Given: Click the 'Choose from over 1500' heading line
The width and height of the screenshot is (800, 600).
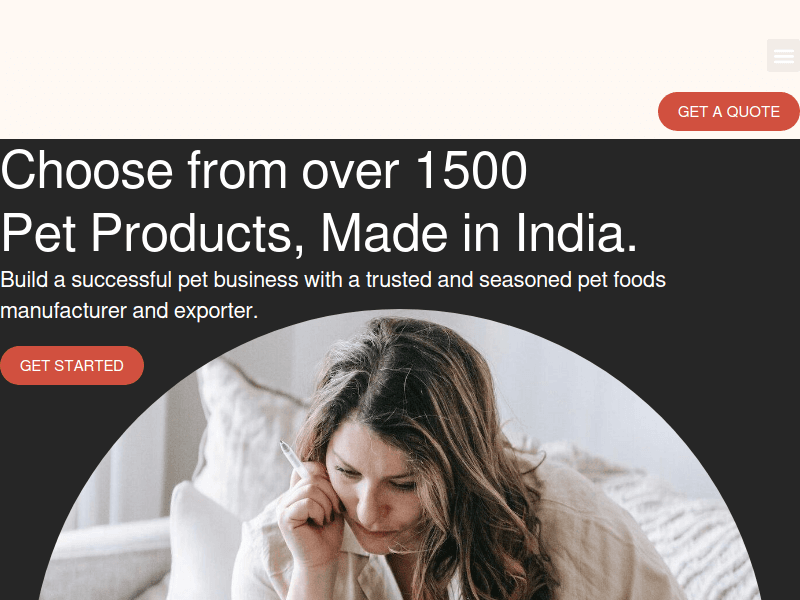Looking at the screenshot, I should pyautogui.click(x=264, y=170).
